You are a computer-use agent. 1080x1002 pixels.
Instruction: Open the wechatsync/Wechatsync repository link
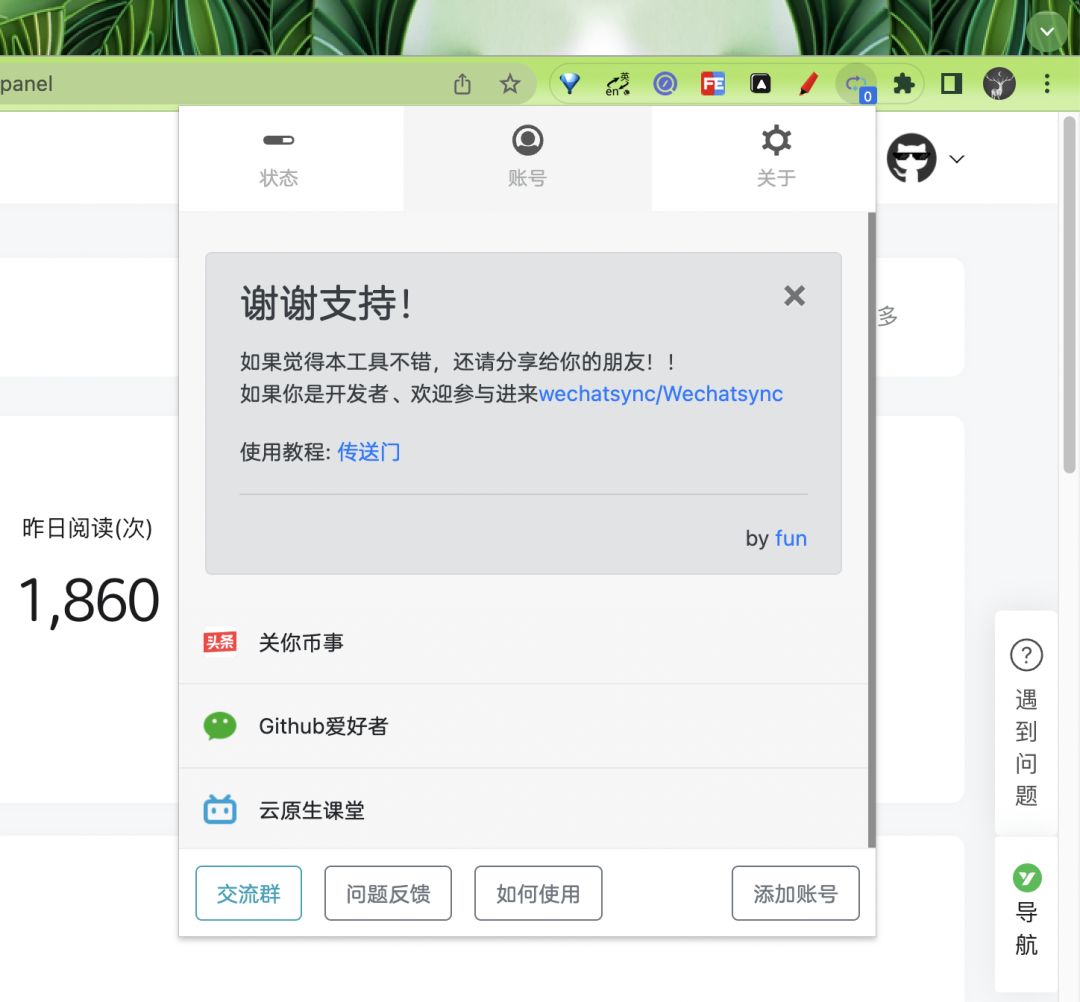(660, 393)
